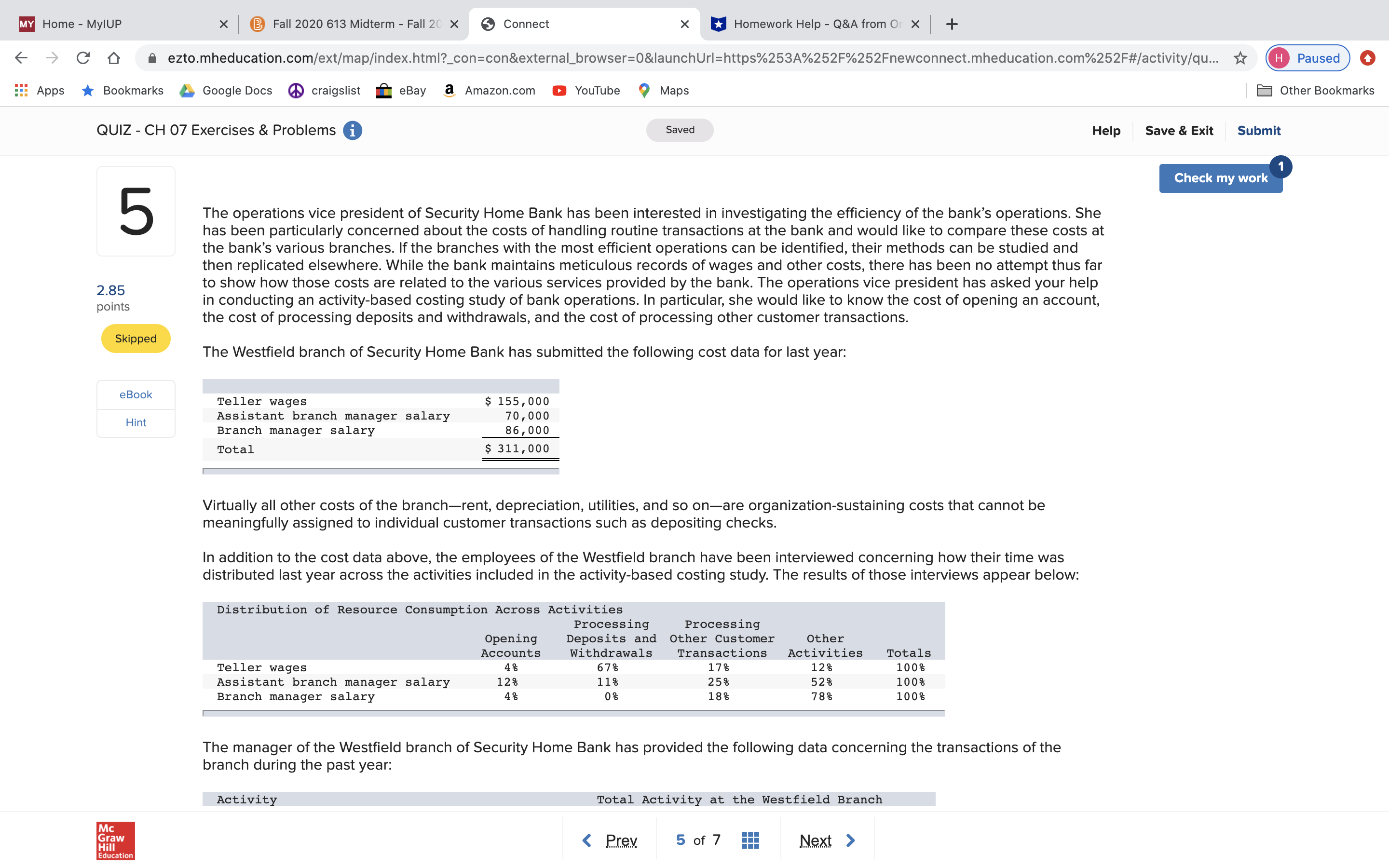Image resolution: width=1389 pixels, height=868 pixels.
Task: Click the quiz info icon
Action: click(353, 130)
